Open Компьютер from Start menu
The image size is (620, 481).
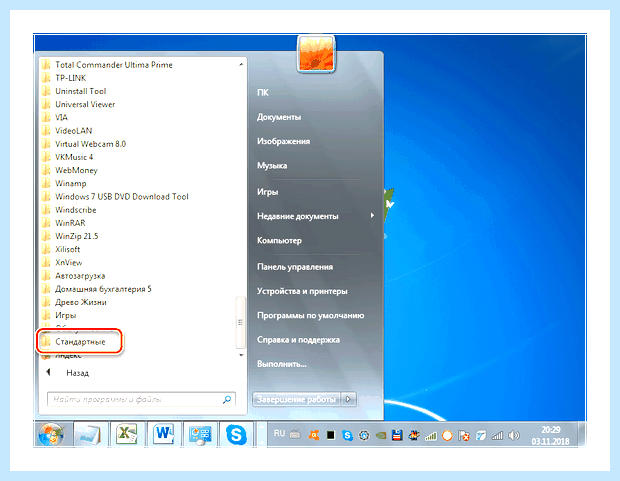[x=279, y=240]
